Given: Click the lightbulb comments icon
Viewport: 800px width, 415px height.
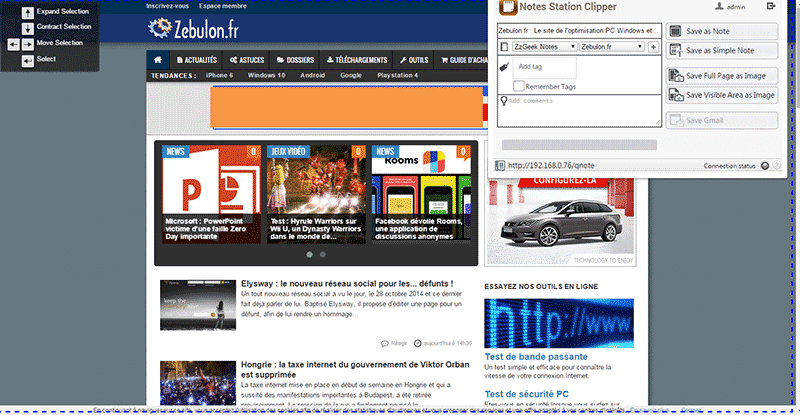Looking at the screenshot, I should pyautogui.click(x=504, y=101).
